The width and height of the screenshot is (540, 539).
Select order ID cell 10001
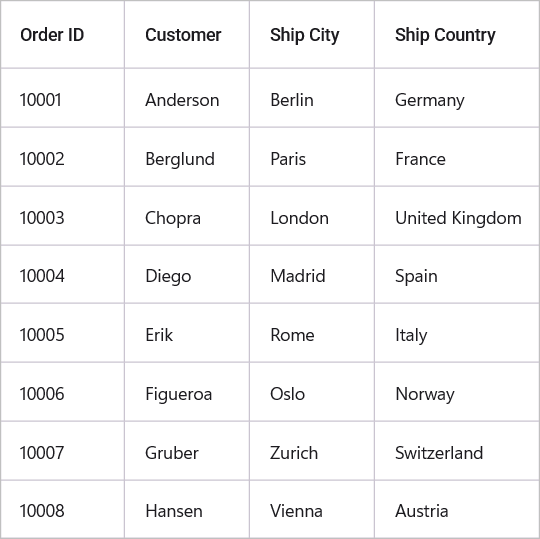click(x=62, y=98)
